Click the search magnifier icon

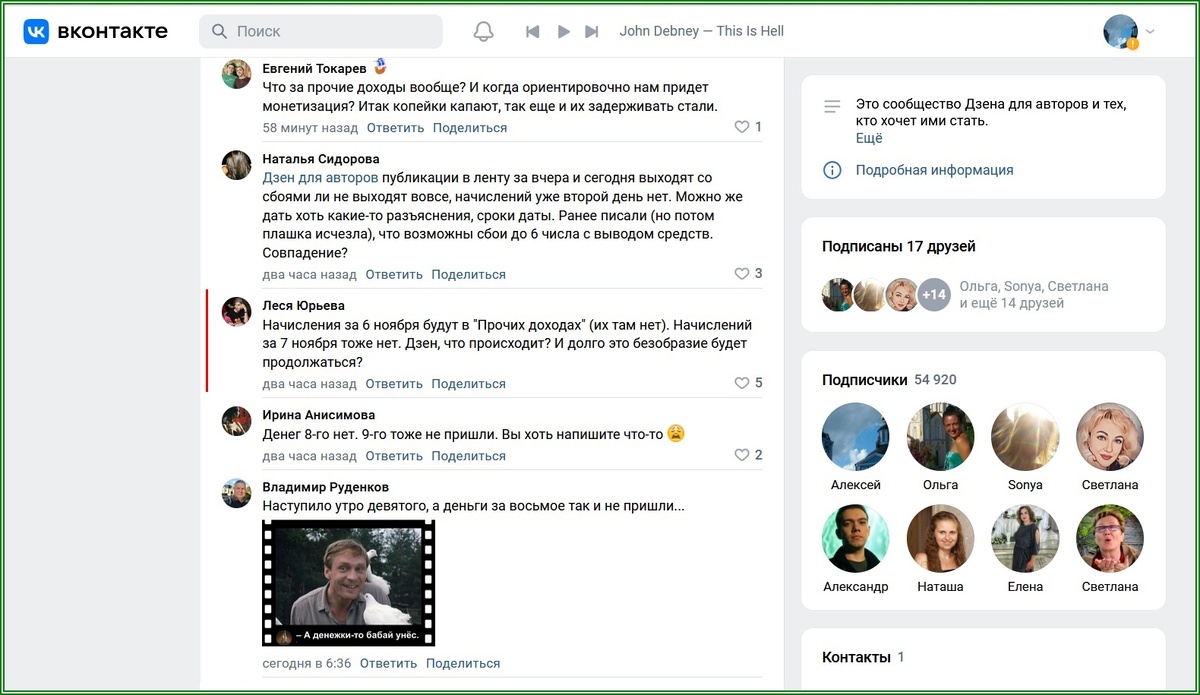point(218,31)
